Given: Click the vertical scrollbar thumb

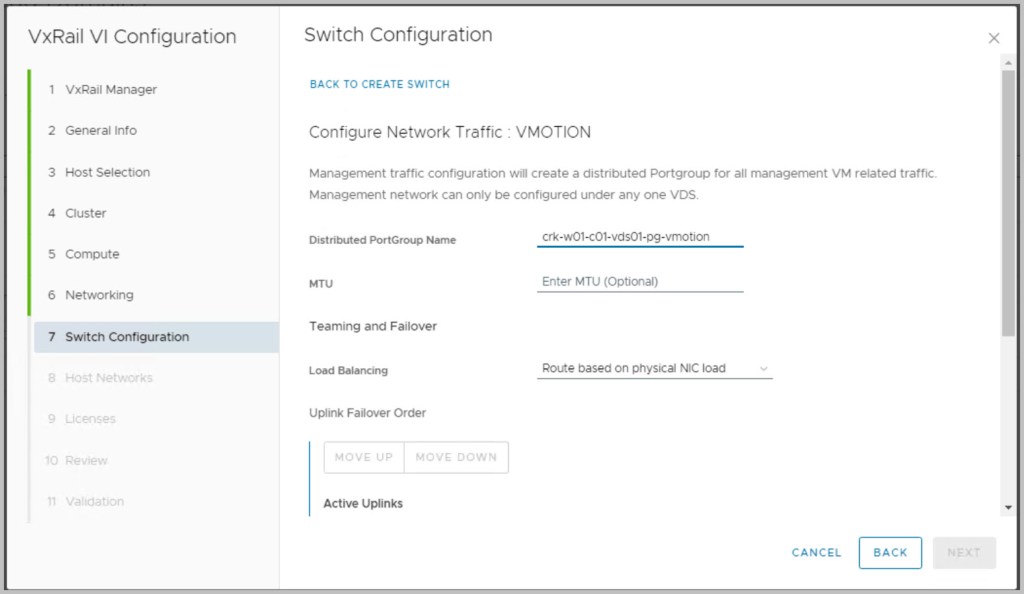Looking at the screenshot, I should click(1008, 200).
